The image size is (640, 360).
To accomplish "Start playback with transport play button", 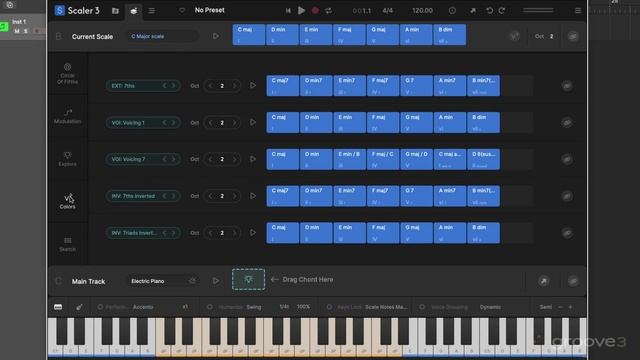I will 301,11.
